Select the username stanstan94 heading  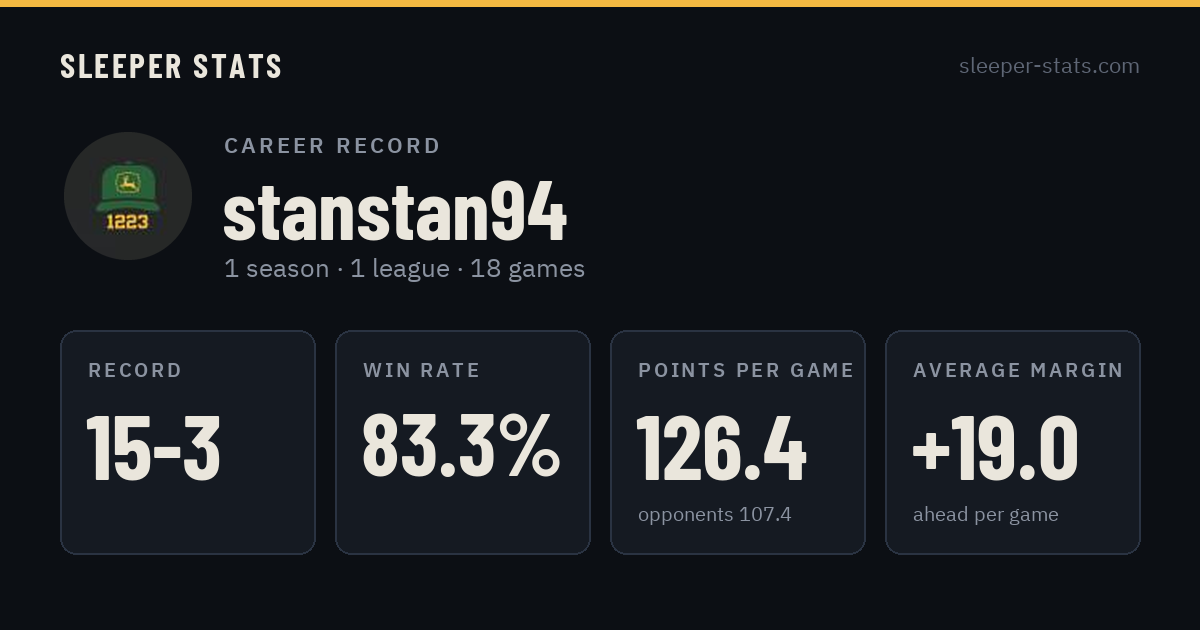pyautogui.click(x=395, y=213)
